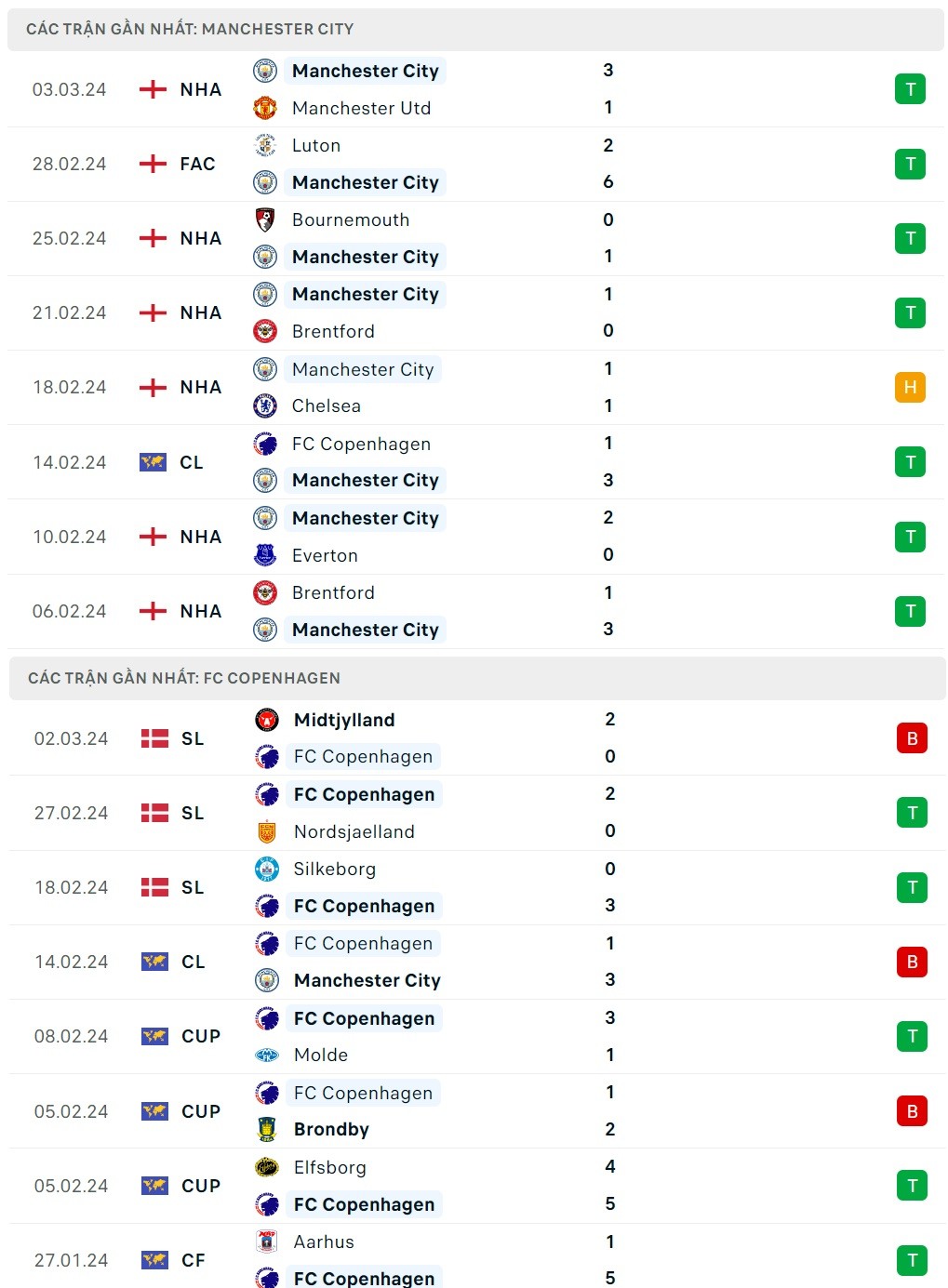The image size is (948, 1288).
Task: Click the Elfsborg team crest
Action: [x=267, y=1167]
